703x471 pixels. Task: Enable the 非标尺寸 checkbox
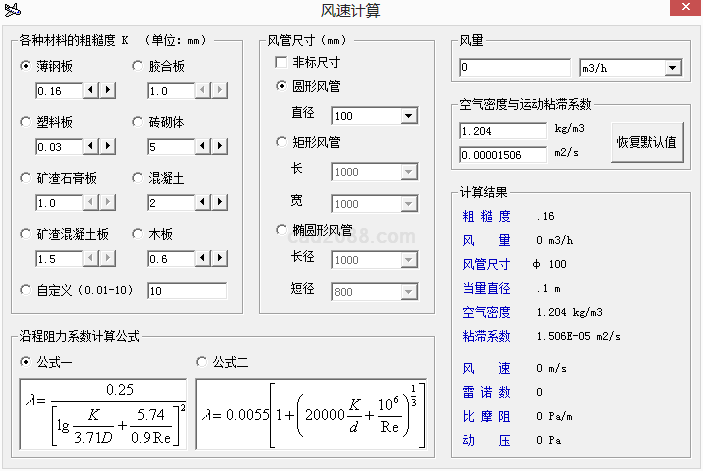pyautogui.click(x=283, y=62)
